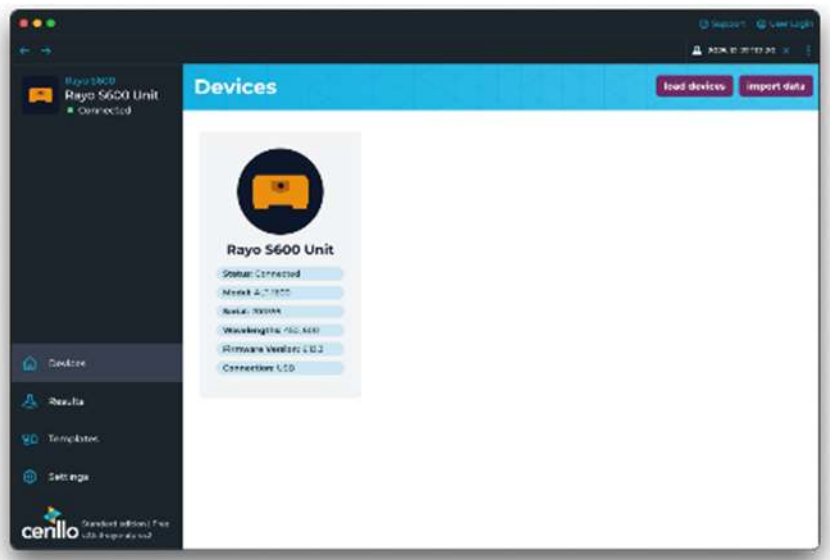Select Rayo S600 Unit in sidebar header

(x=112, y=95)
